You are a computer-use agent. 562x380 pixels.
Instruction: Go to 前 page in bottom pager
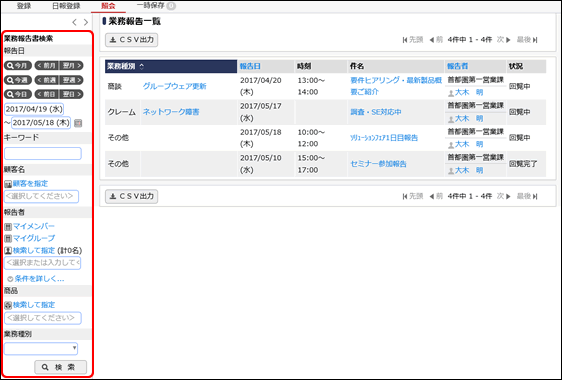click(436, 196)
